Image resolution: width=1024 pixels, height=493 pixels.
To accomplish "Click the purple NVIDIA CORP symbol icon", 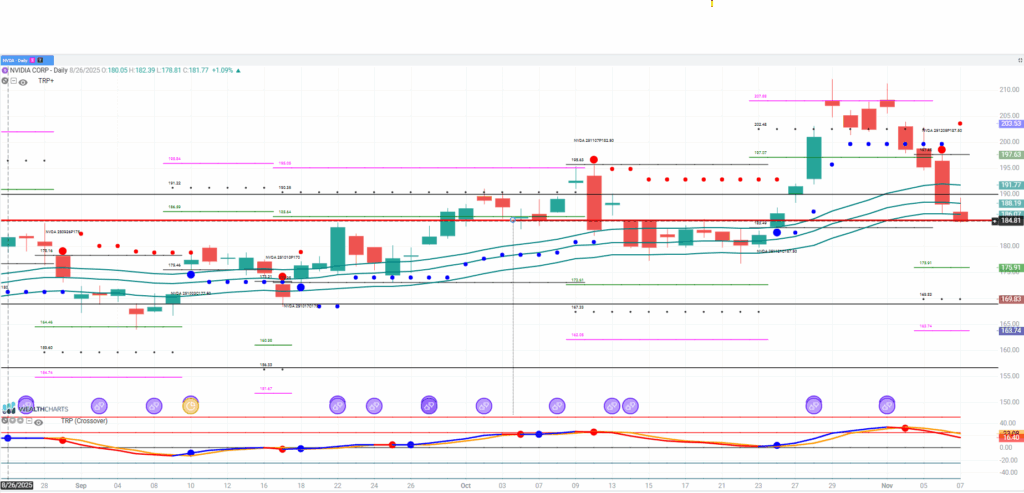I will click(x=5, y=70).
